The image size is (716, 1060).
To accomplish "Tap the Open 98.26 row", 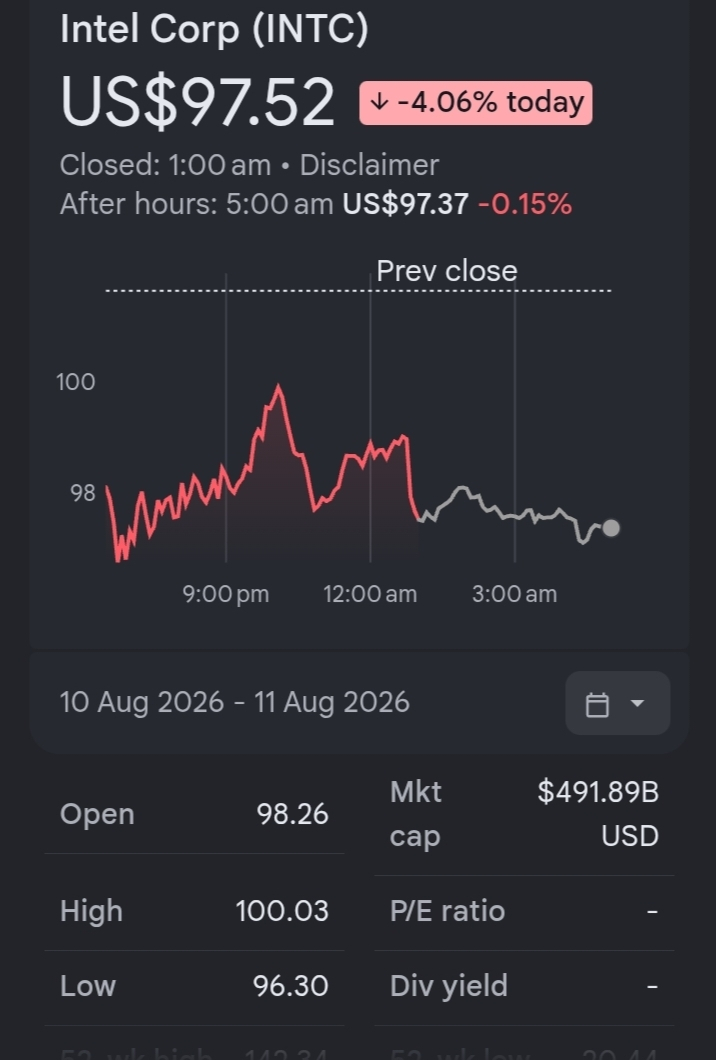I will (194, 814).
